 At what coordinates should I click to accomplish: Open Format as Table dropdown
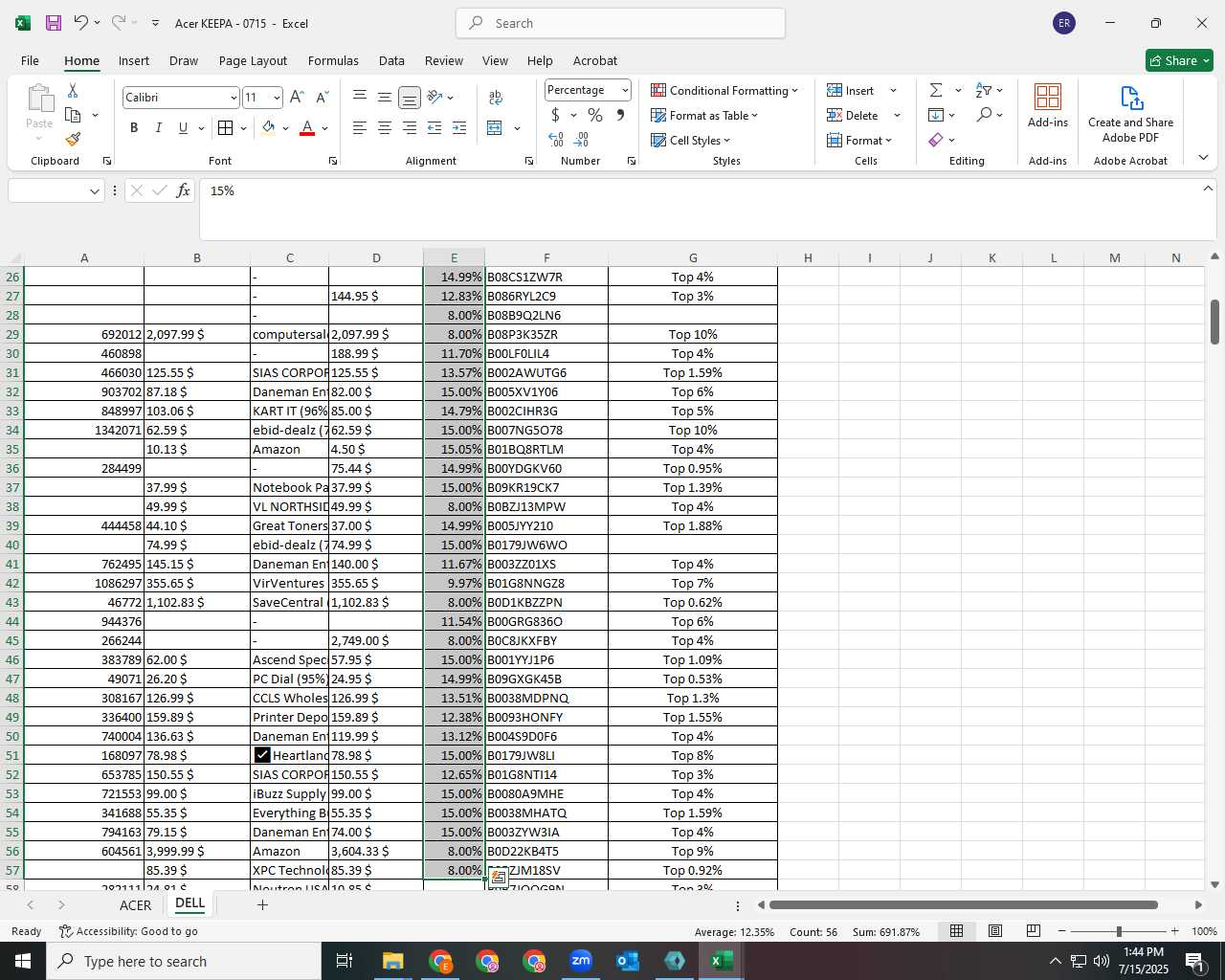coord(704,115)
